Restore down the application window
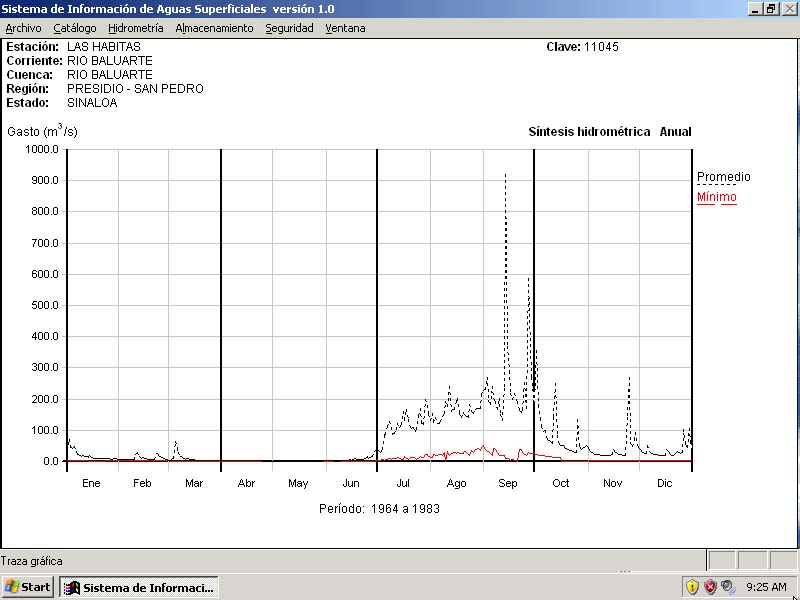800x600 pixels. pos(771,8)
